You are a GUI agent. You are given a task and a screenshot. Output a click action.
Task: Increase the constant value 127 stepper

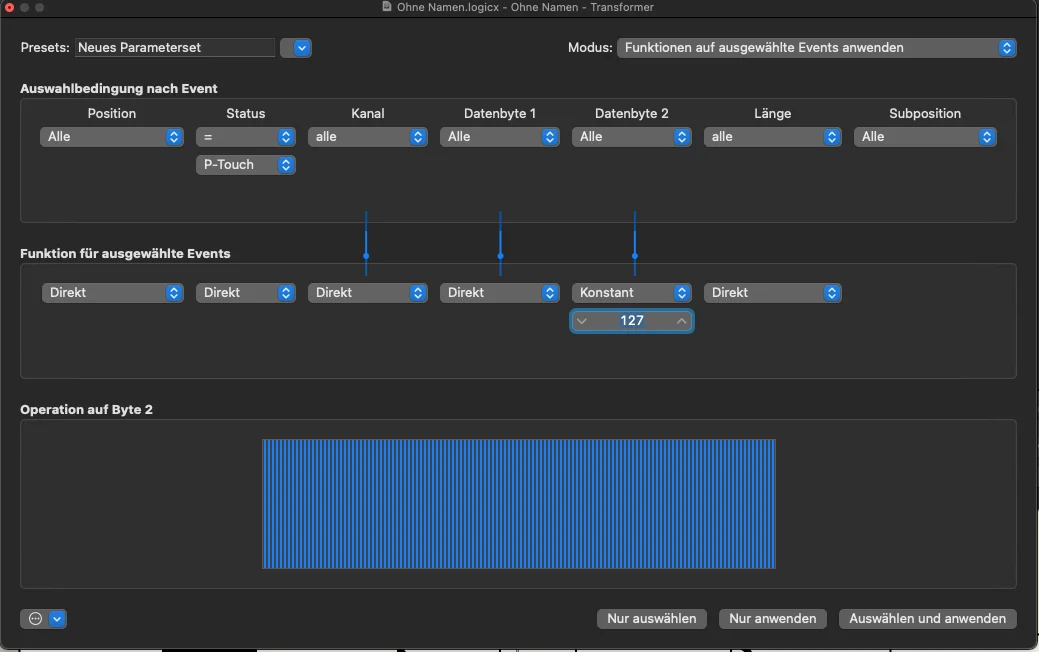(681, 321)
